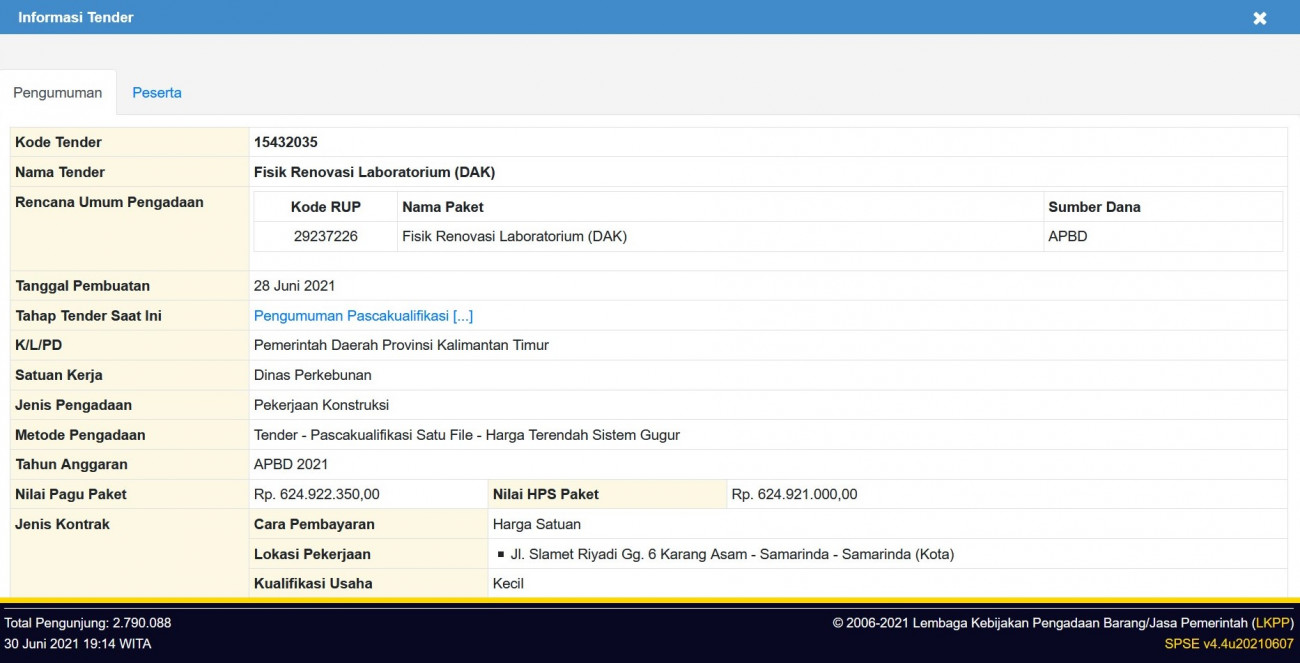Click the Sumber Dana column header
This screenshot has height=663, width=1300.
coord(1093,207)
